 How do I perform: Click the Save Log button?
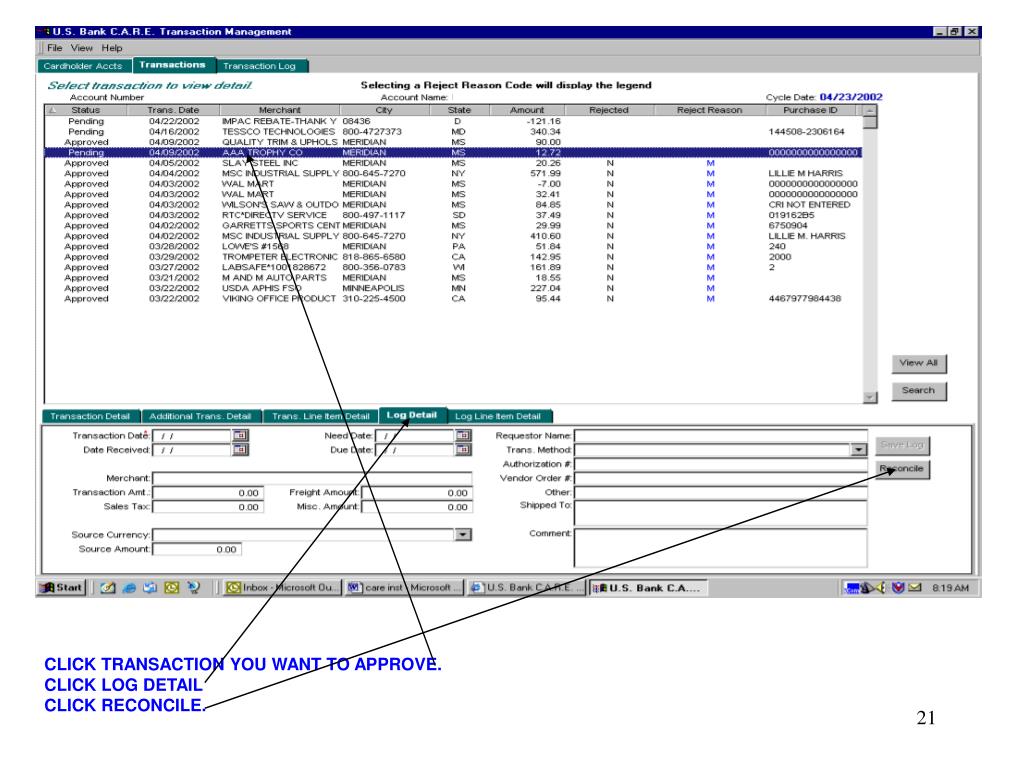click(902, 445)
